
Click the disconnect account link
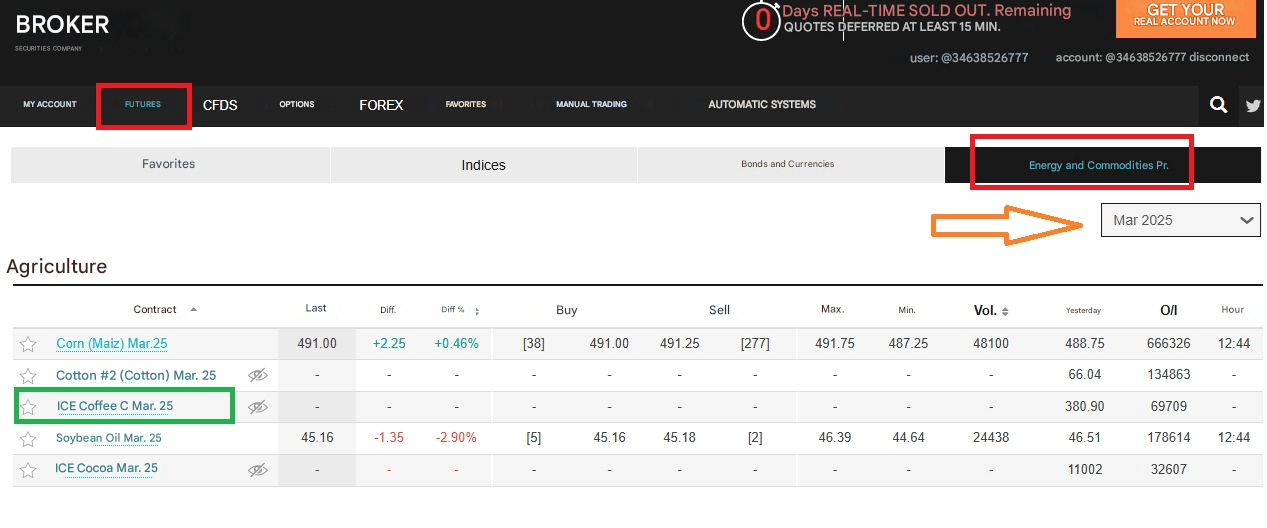click(1219, 57)
